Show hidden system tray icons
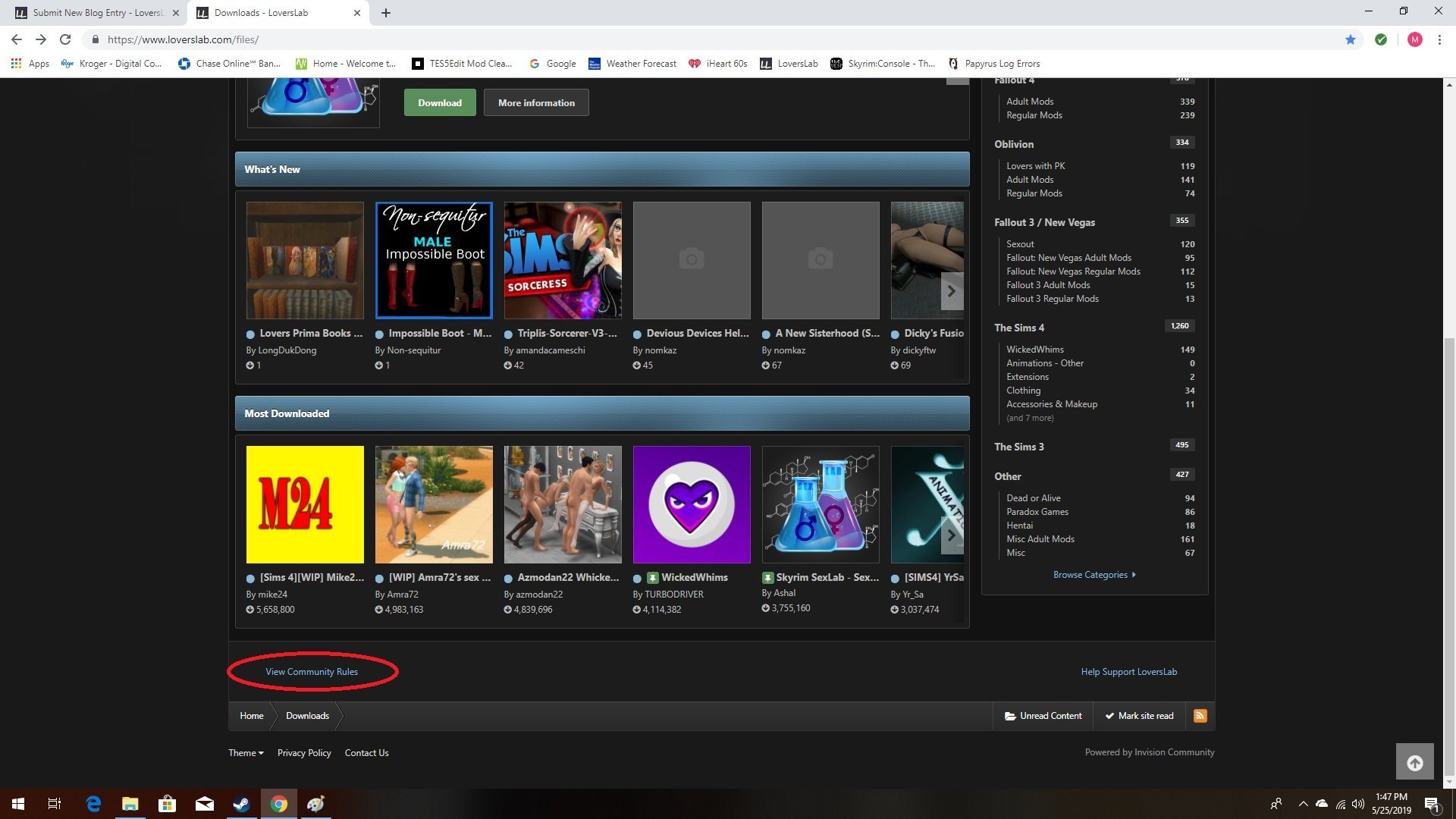 coord(1303,804)
